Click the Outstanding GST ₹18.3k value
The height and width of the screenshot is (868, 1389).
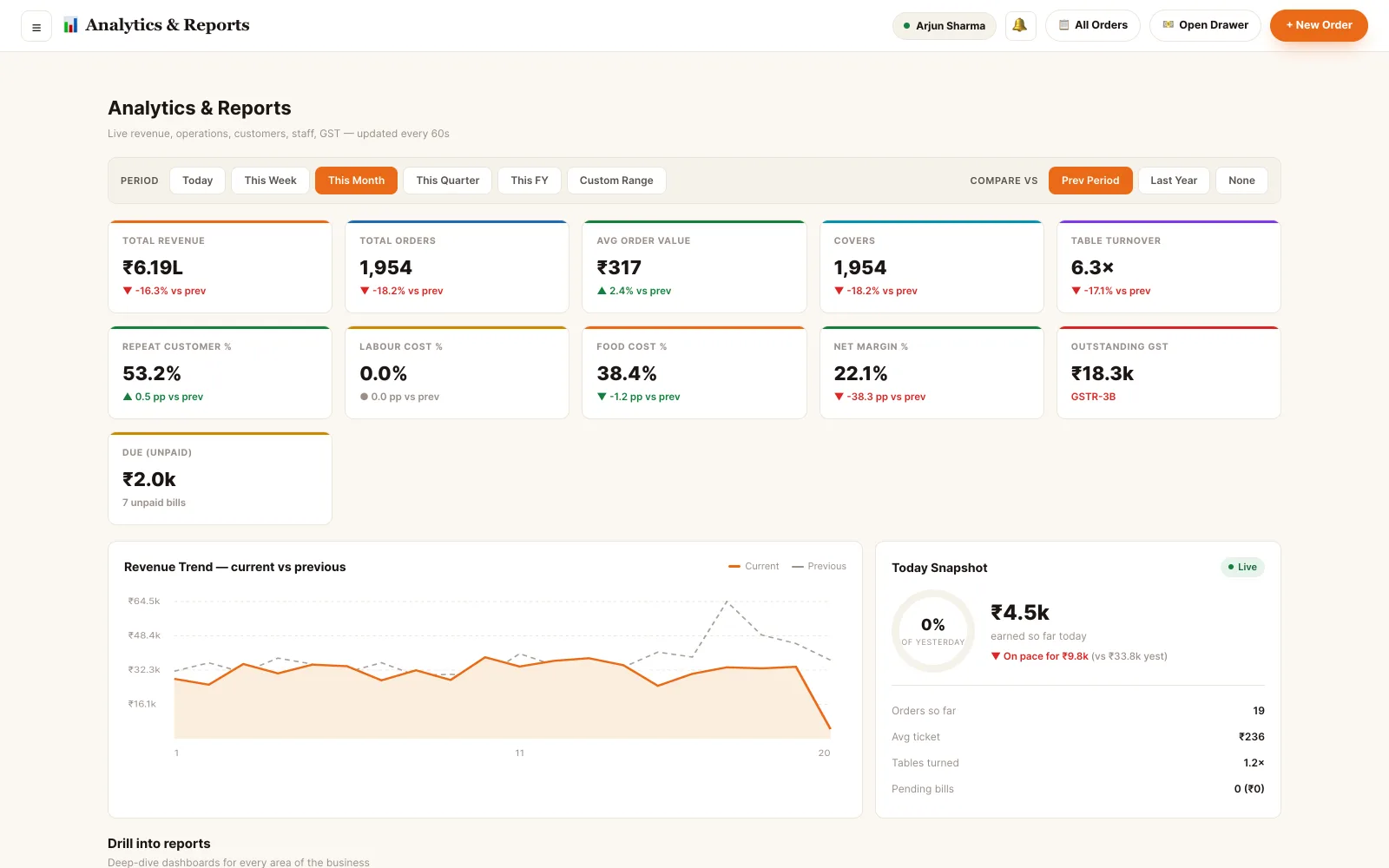[x=1103, y=373]
